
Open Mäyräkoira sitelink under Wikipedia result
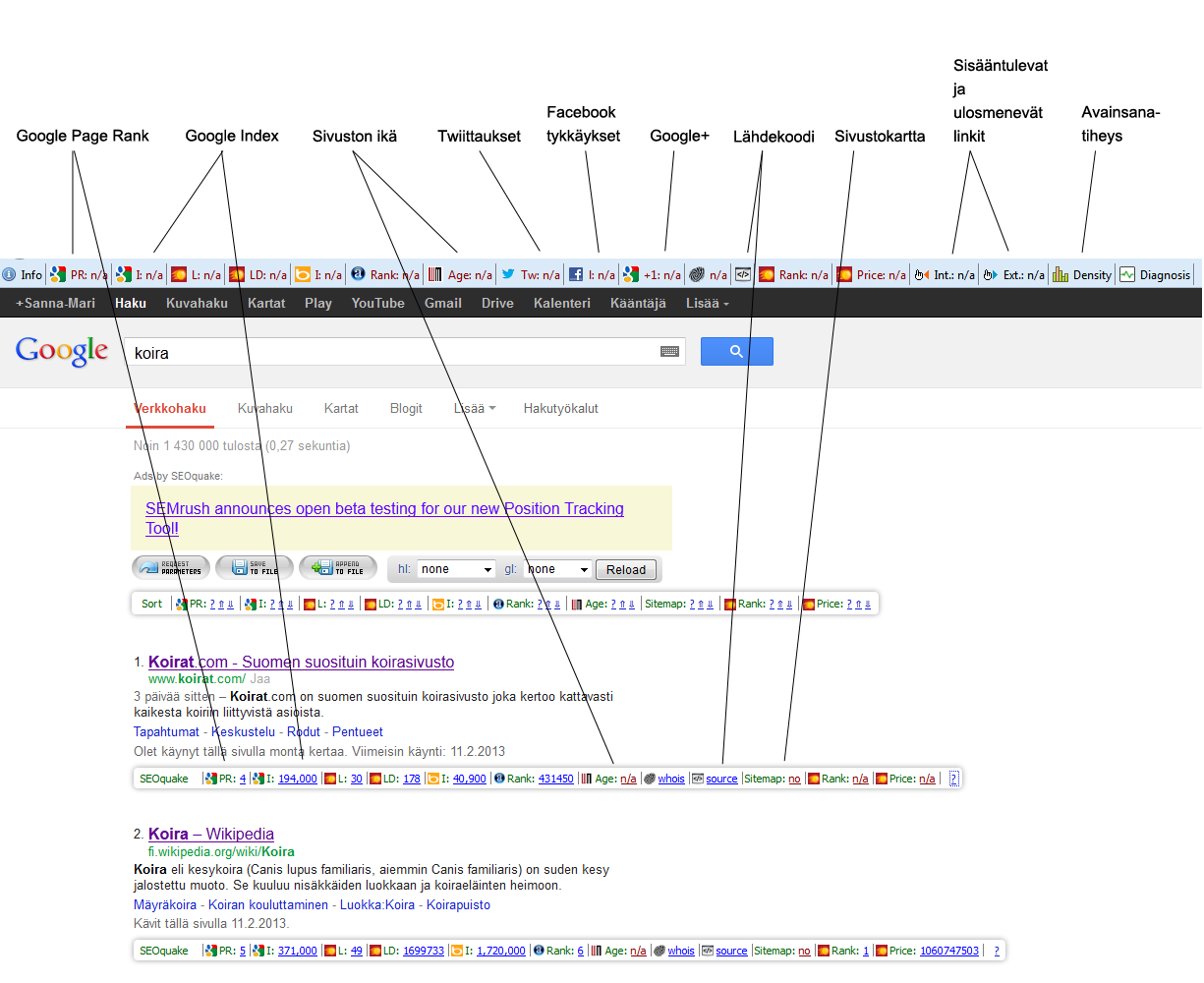pos(165,904)
